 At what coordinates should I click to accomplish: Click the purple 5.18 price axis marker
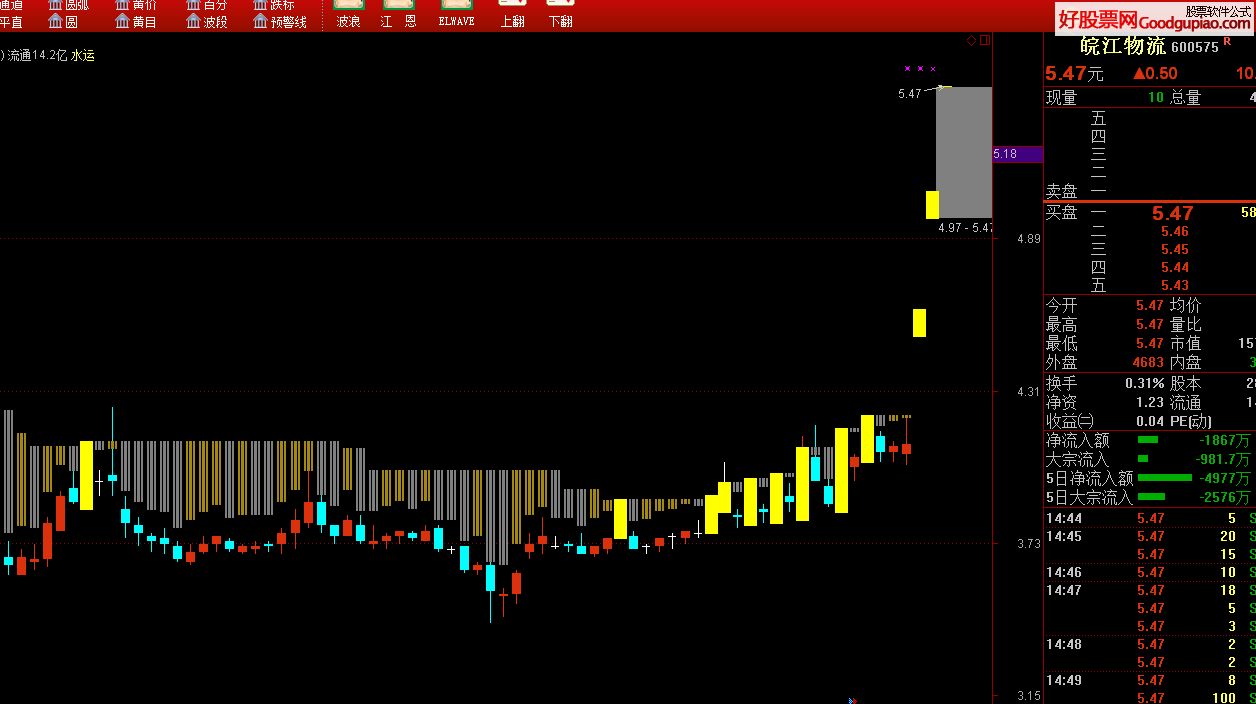[1017, 154]
